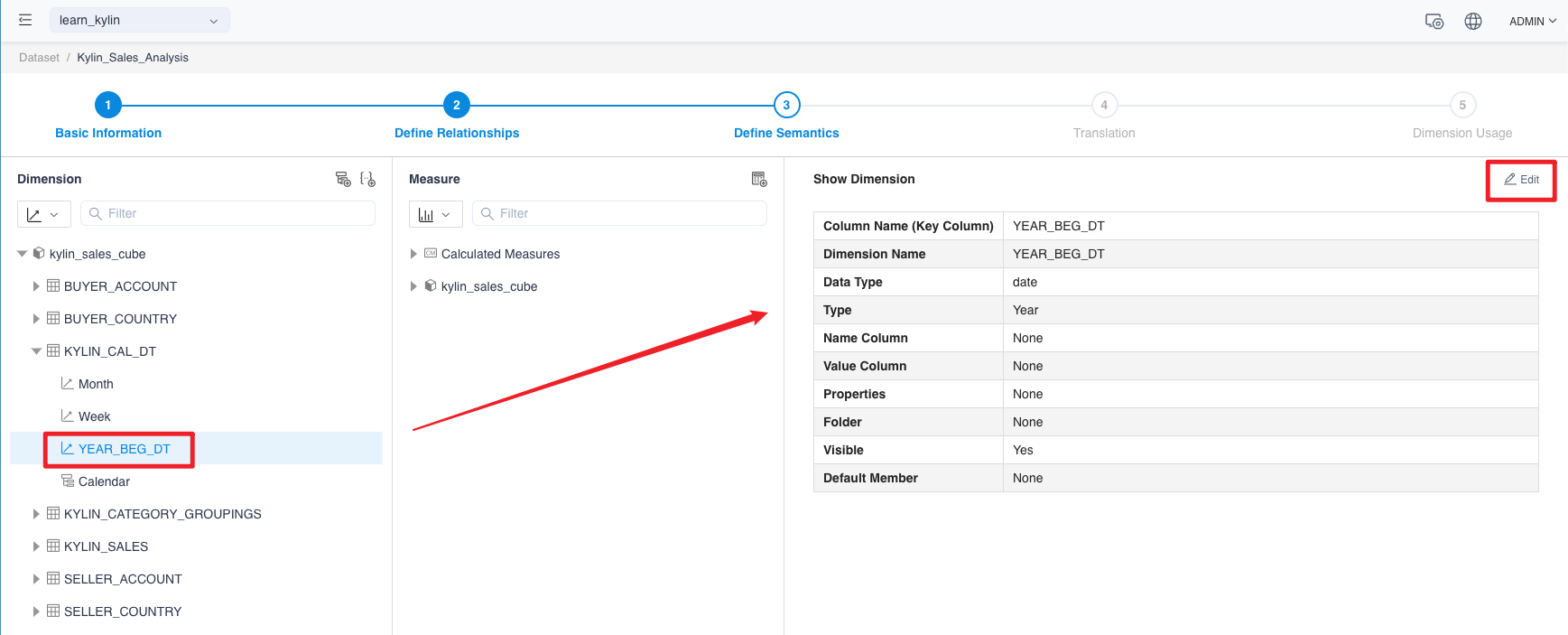Click the Dataset breadcrumb link

[39, 57]
